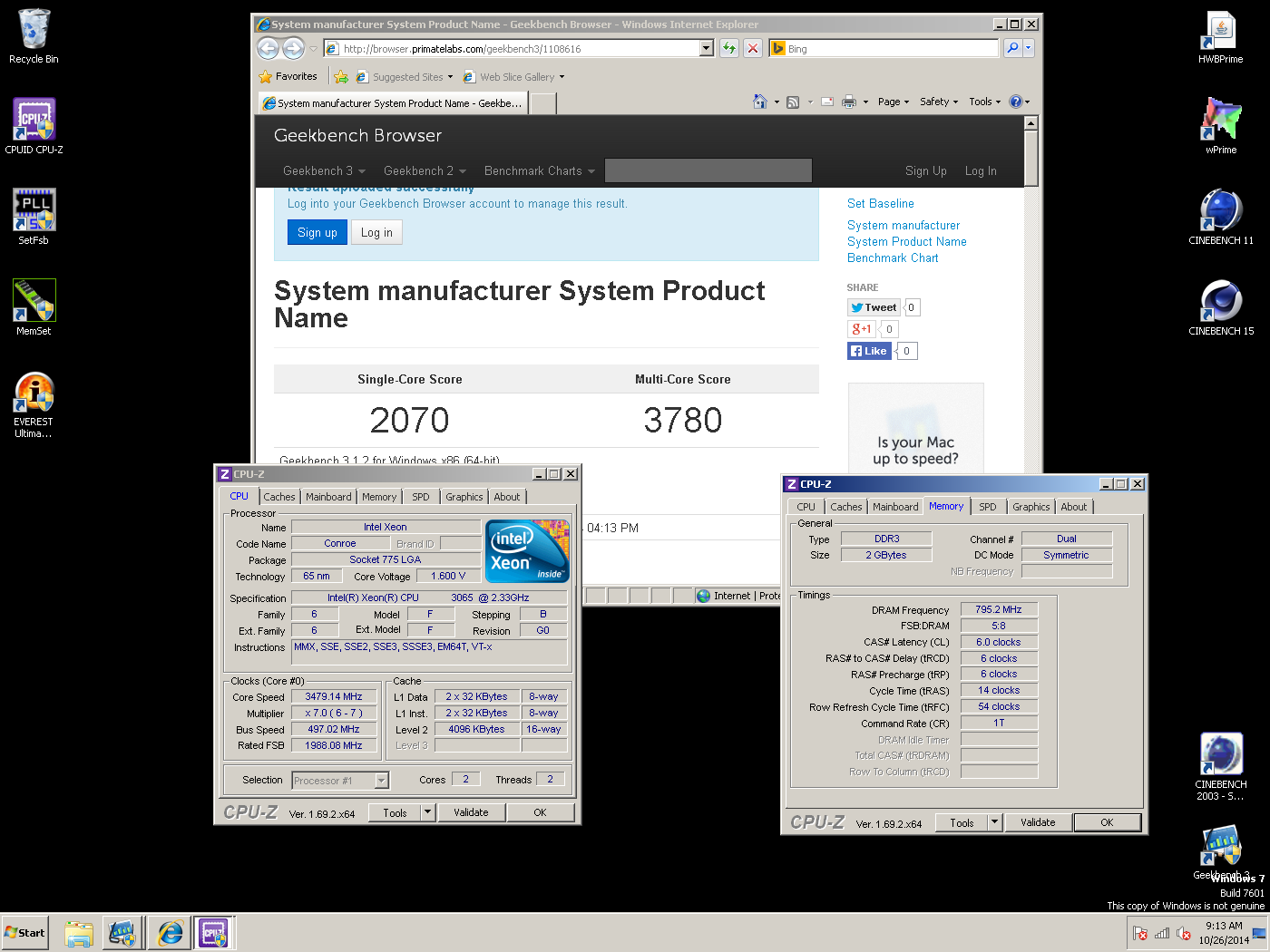This screenshot has width=1270, height=952.
Task: Open the Recycle Bin desktop icon
Action: (34, 36)
